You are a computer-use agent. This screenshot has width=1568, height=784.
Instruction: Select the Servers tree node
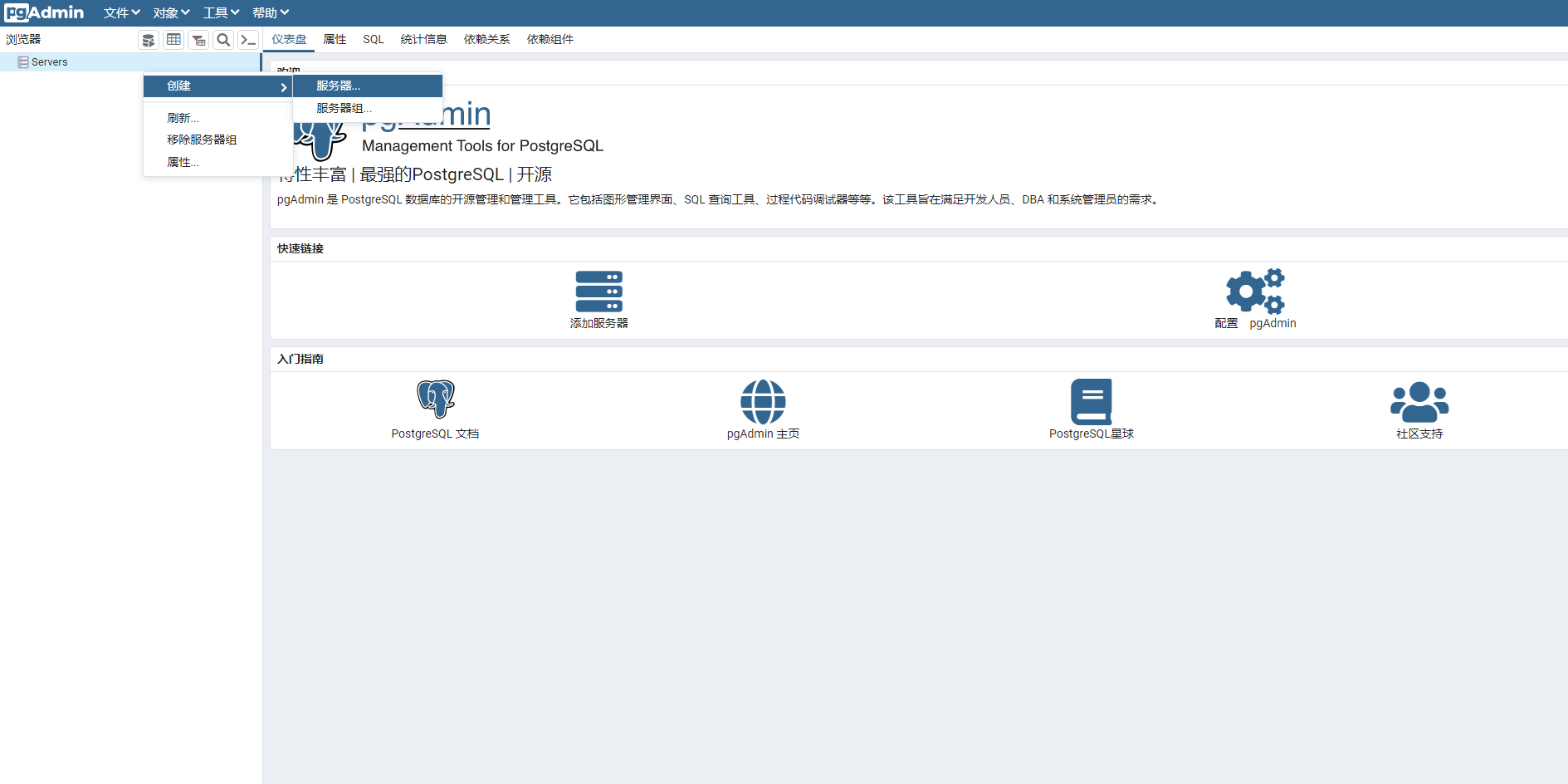coord(49,62)
